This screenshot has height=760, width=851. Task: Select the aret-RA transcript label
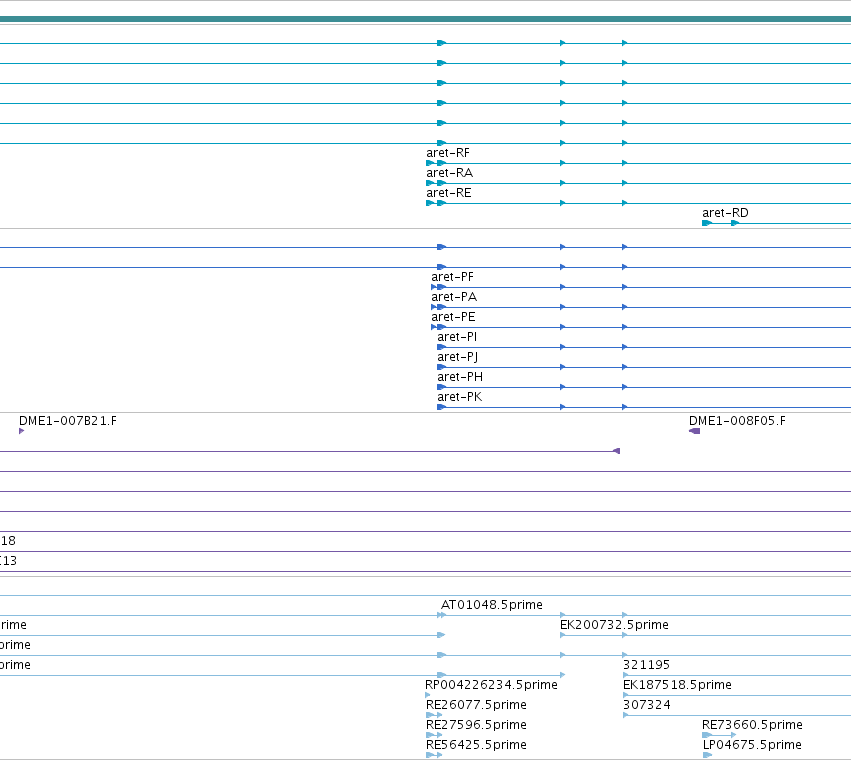(449, 173)
